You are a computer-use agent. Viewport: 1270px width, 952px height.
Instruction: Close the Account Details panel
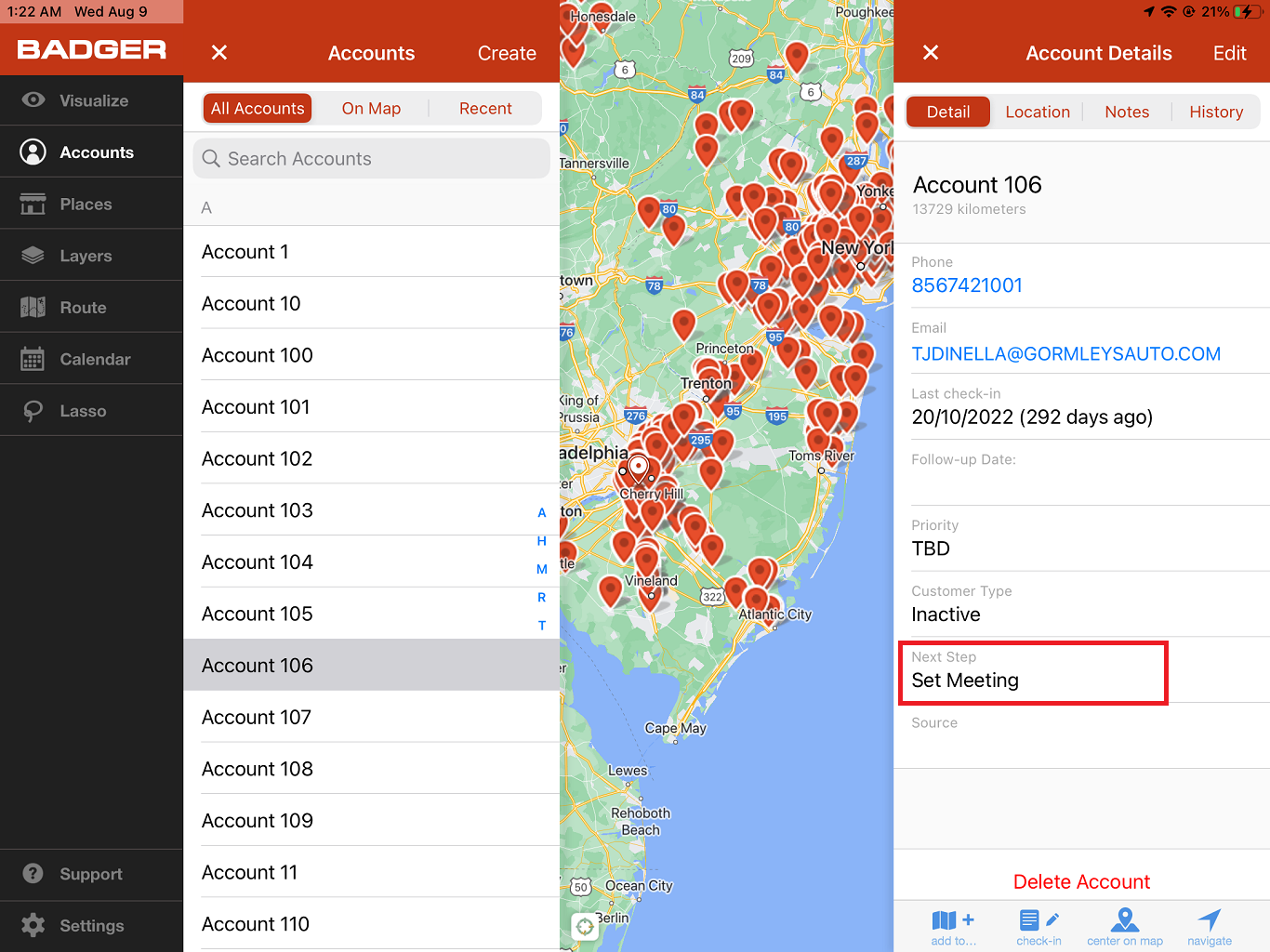[x=931, y=53]
